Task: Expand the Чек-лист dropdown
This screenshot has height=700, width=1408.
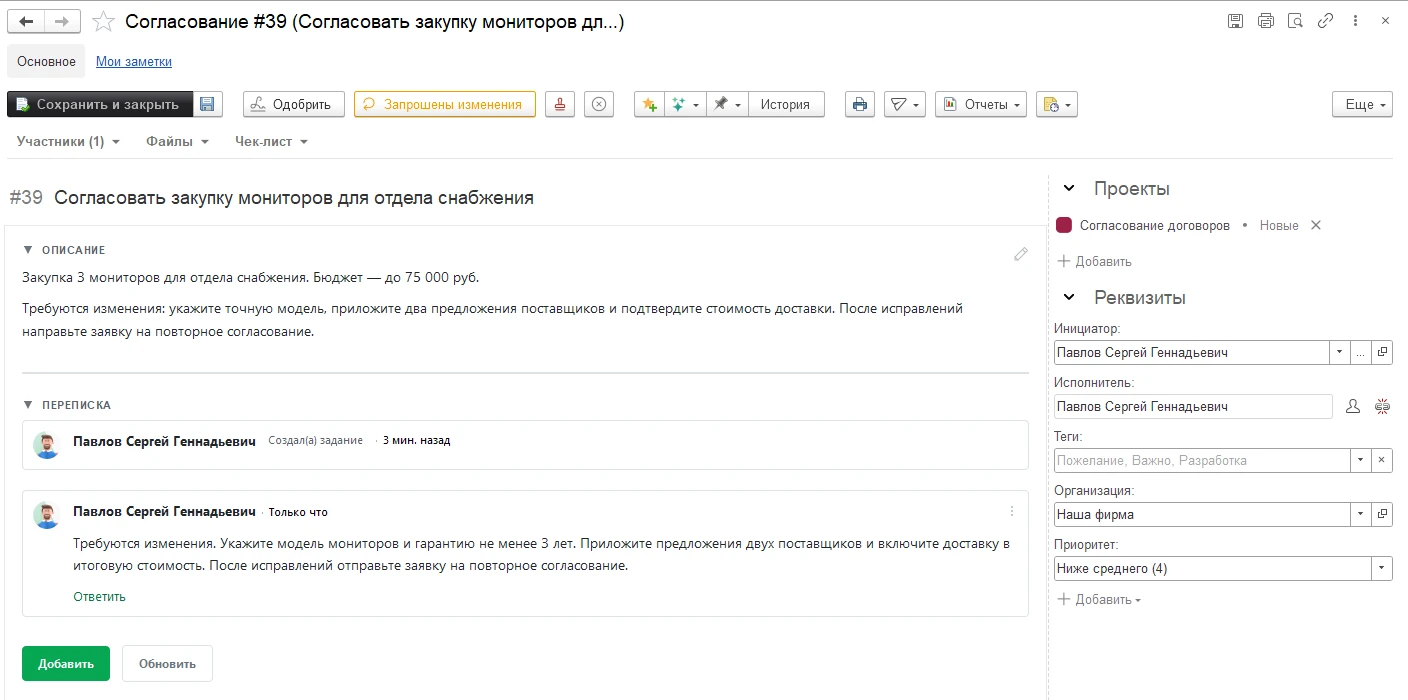Action: coord(271,141)
